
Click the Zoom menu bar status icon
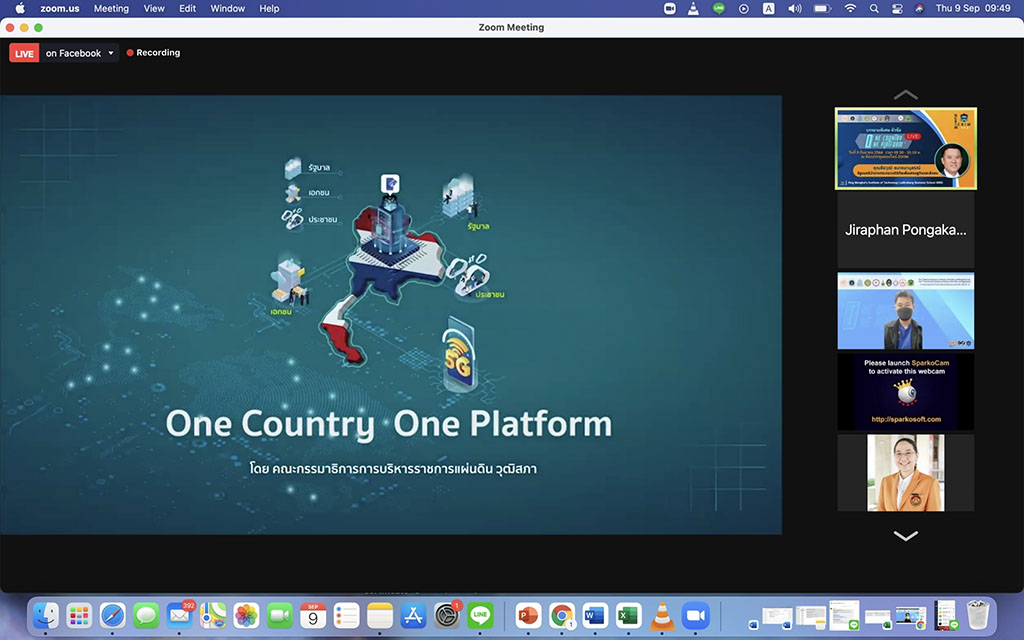point(669,8)
